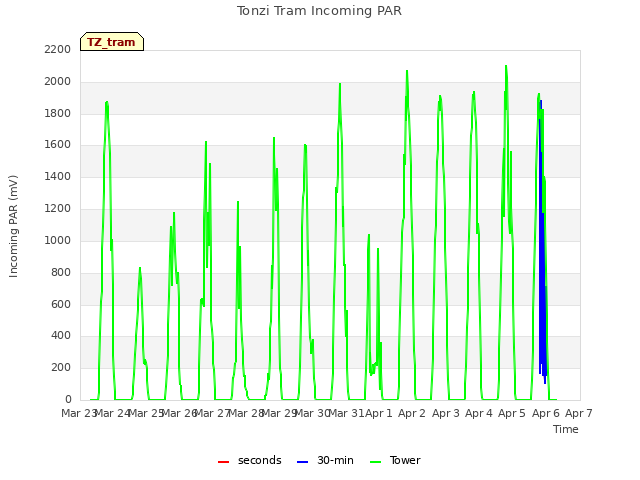Screen dimensions: 640x480
Task: Click the 30-min legend label
Action: [335, 460]
